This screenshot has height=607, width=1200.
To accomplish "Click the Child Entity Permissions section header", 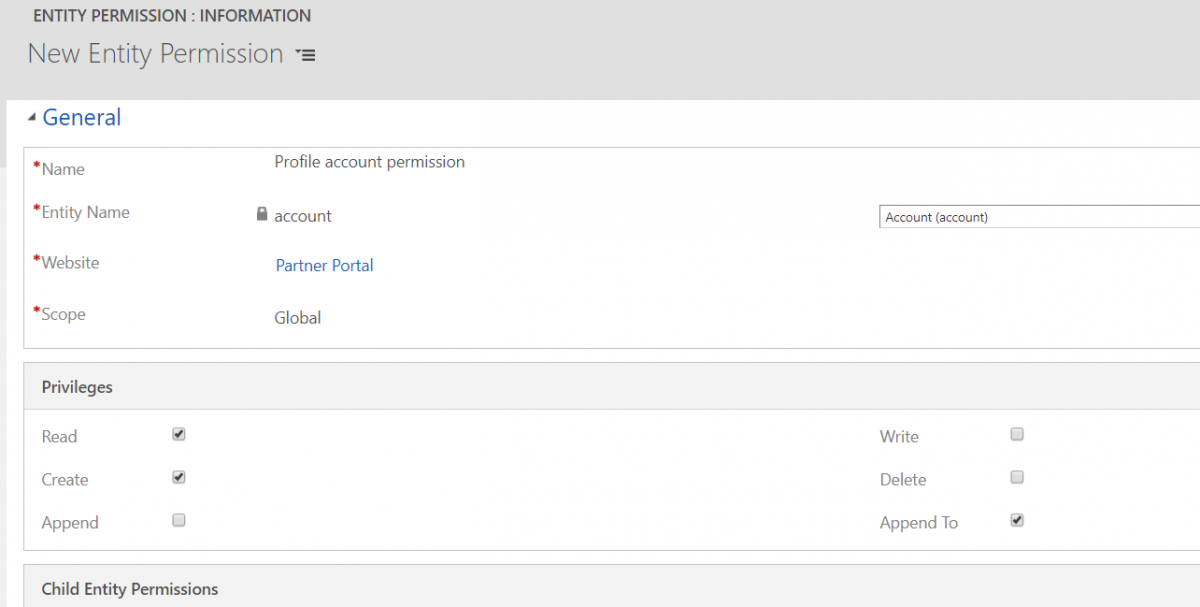I will (130, 589).
